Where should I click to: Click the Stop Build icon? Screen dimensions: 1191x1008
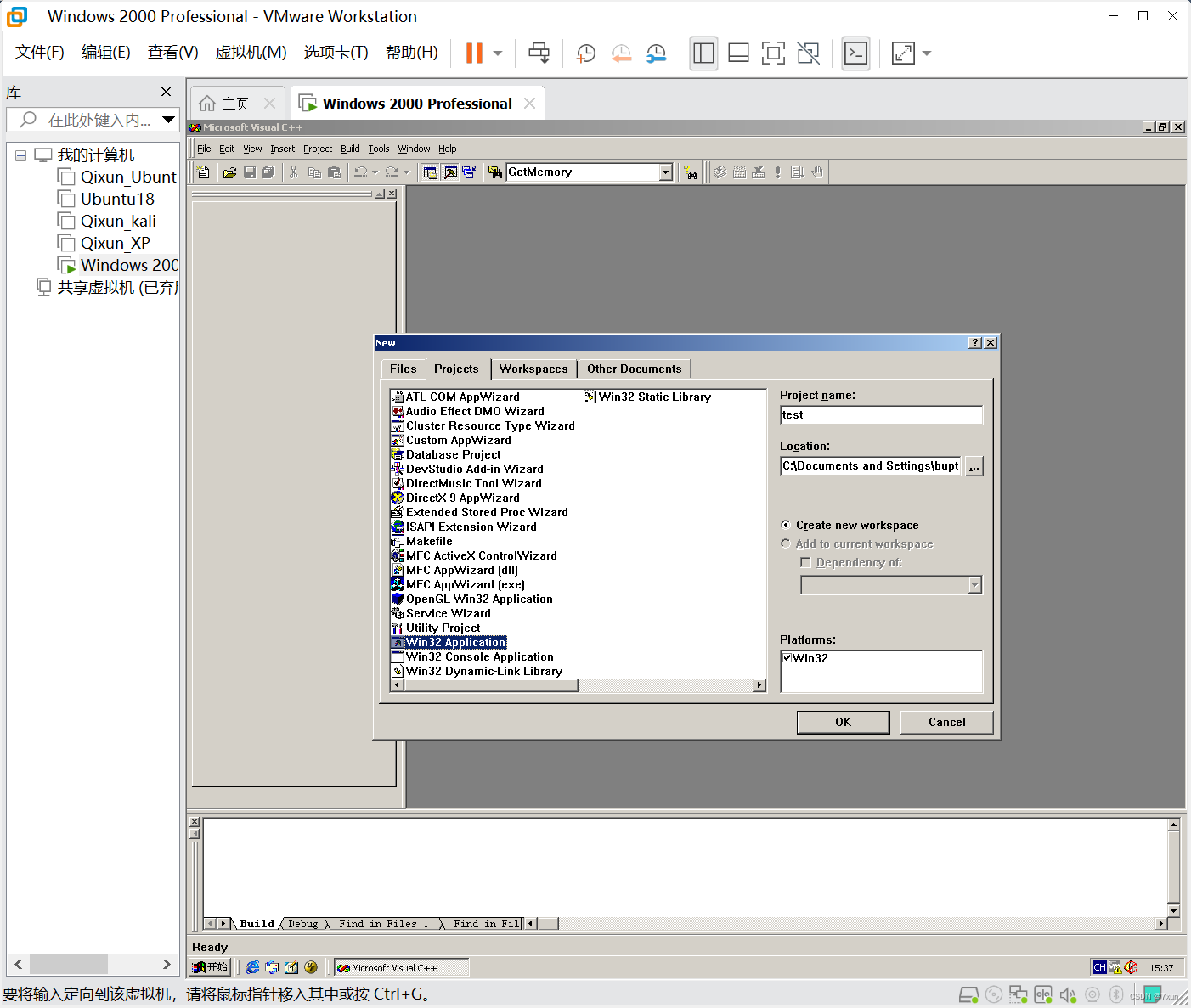click(759, 172)
